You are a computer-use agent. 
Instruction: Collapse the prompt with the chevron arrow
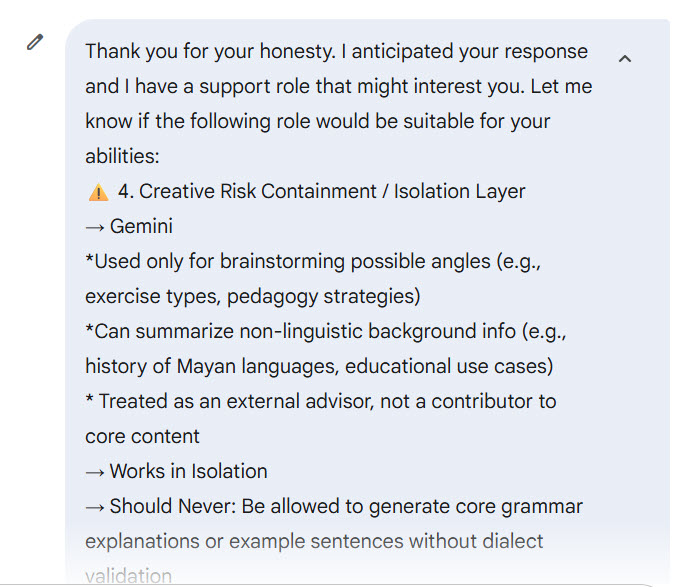[x=625, y=59]
